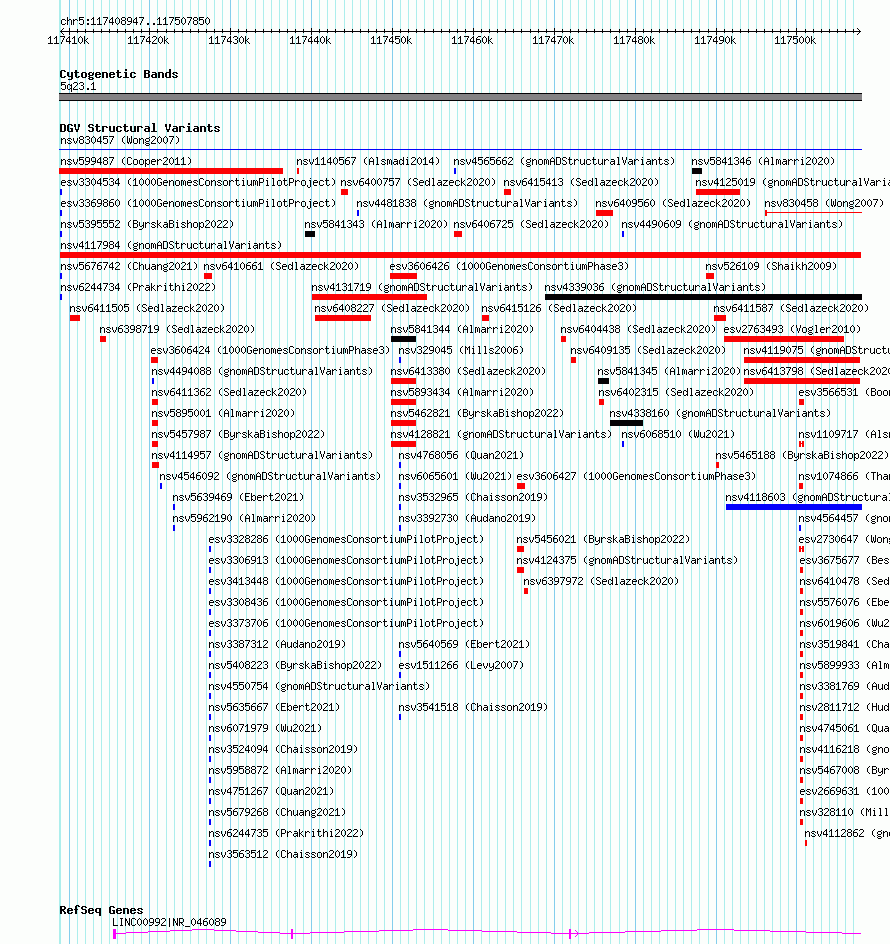Open nsv5395552 (ByrskaBishop2022) label

click(147, 225)
